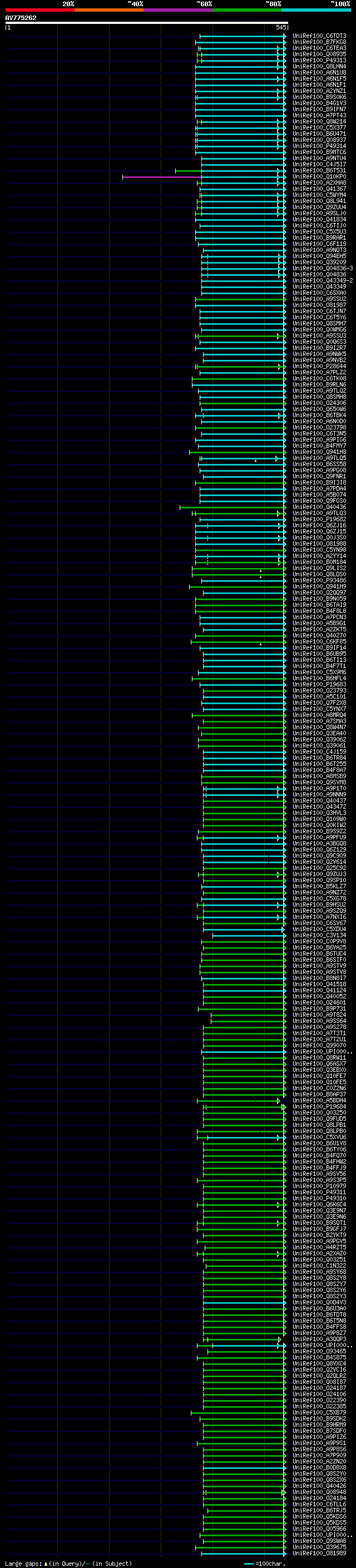Select the query label AV775262
The height and width of the screenshot is (1568, 356).
tap(21, 18)
